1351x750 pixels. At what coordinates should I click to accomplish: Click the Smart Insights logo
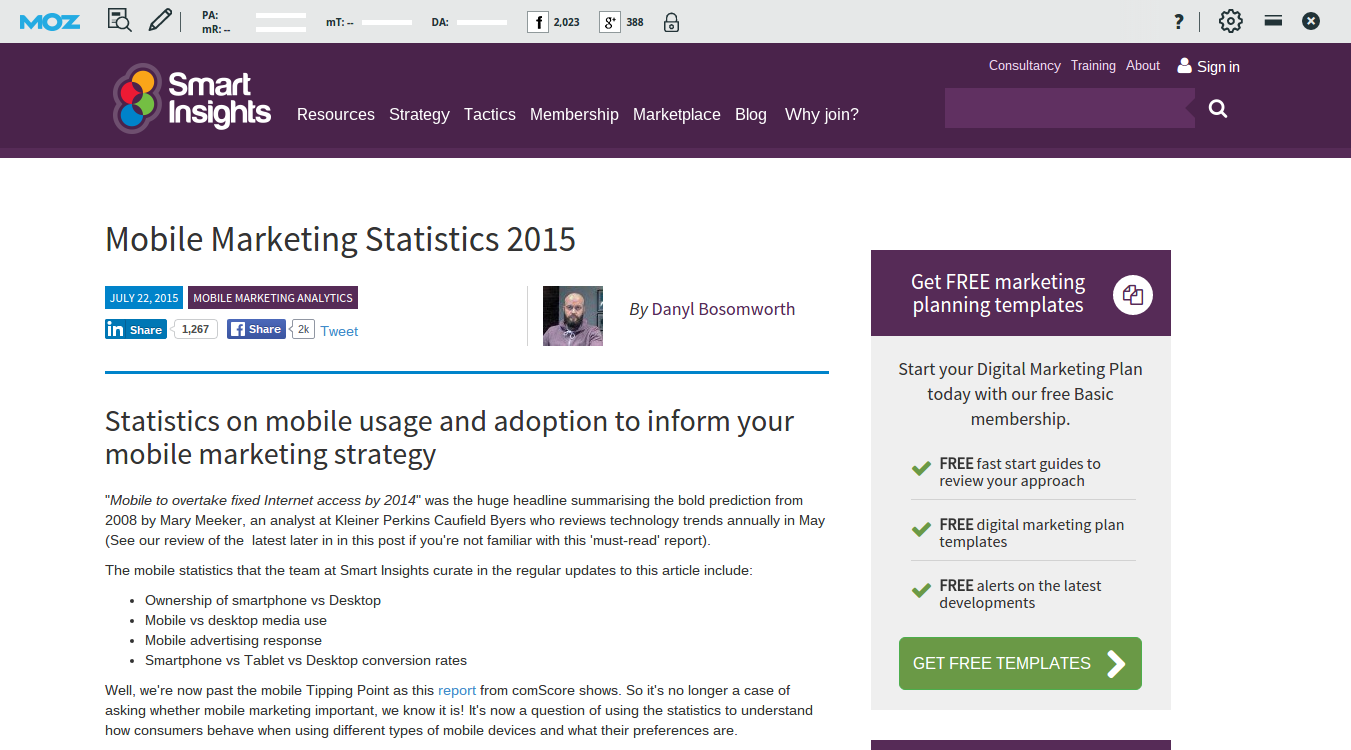(191, 98)
